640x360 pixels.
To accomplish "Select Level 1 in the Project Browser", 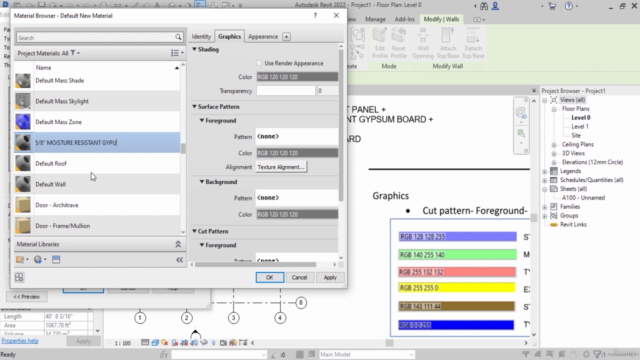I will pos(580,127).
